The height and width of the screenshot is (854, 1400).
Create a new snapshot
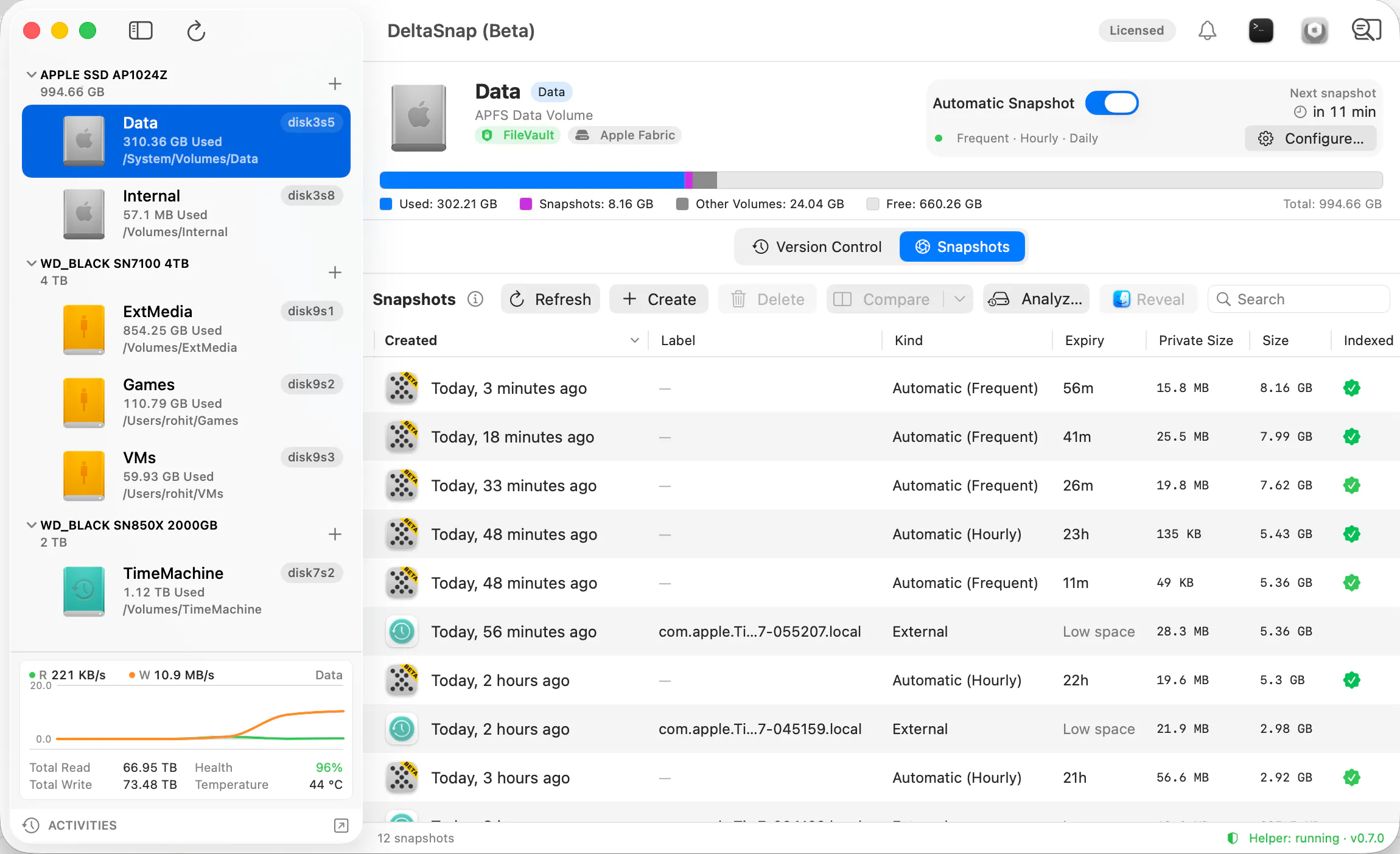coord(659,299)
